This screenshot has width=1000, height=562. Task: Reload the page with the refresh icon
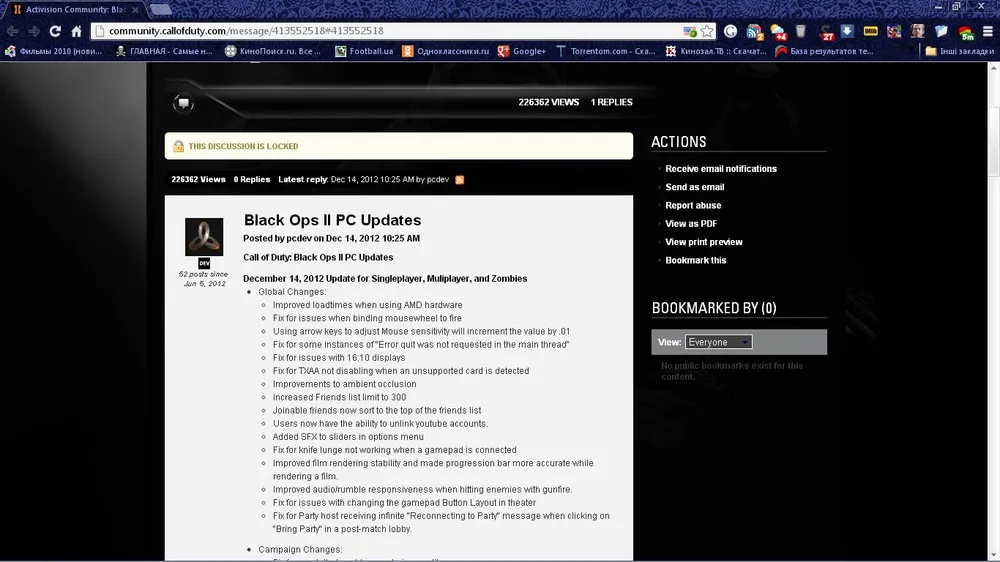pyautogui.click(x=55, y=31)
